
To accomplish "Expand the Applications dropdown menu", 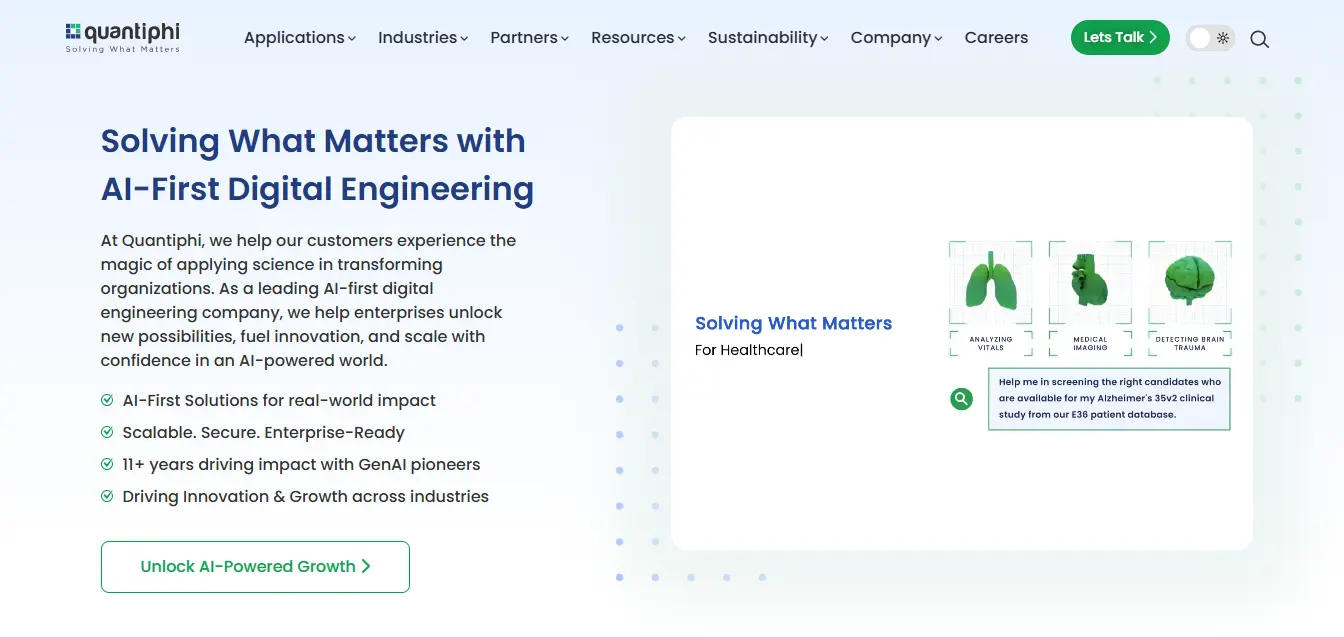I will click(300, 38).
